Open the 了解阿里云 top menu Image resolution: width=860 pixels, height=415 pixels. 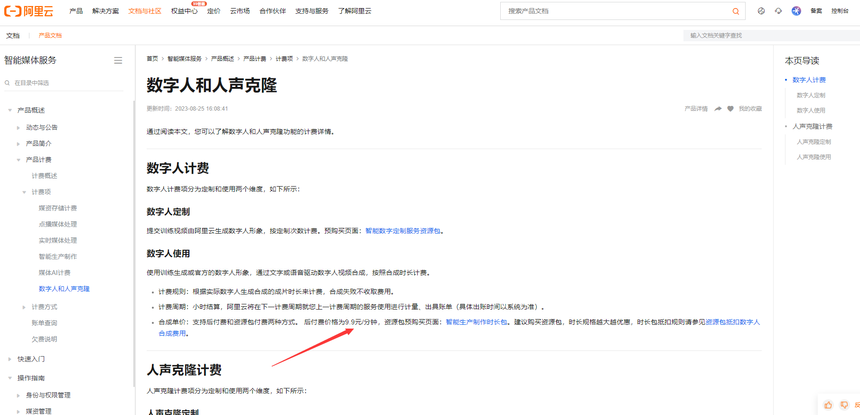coord(354,11)
